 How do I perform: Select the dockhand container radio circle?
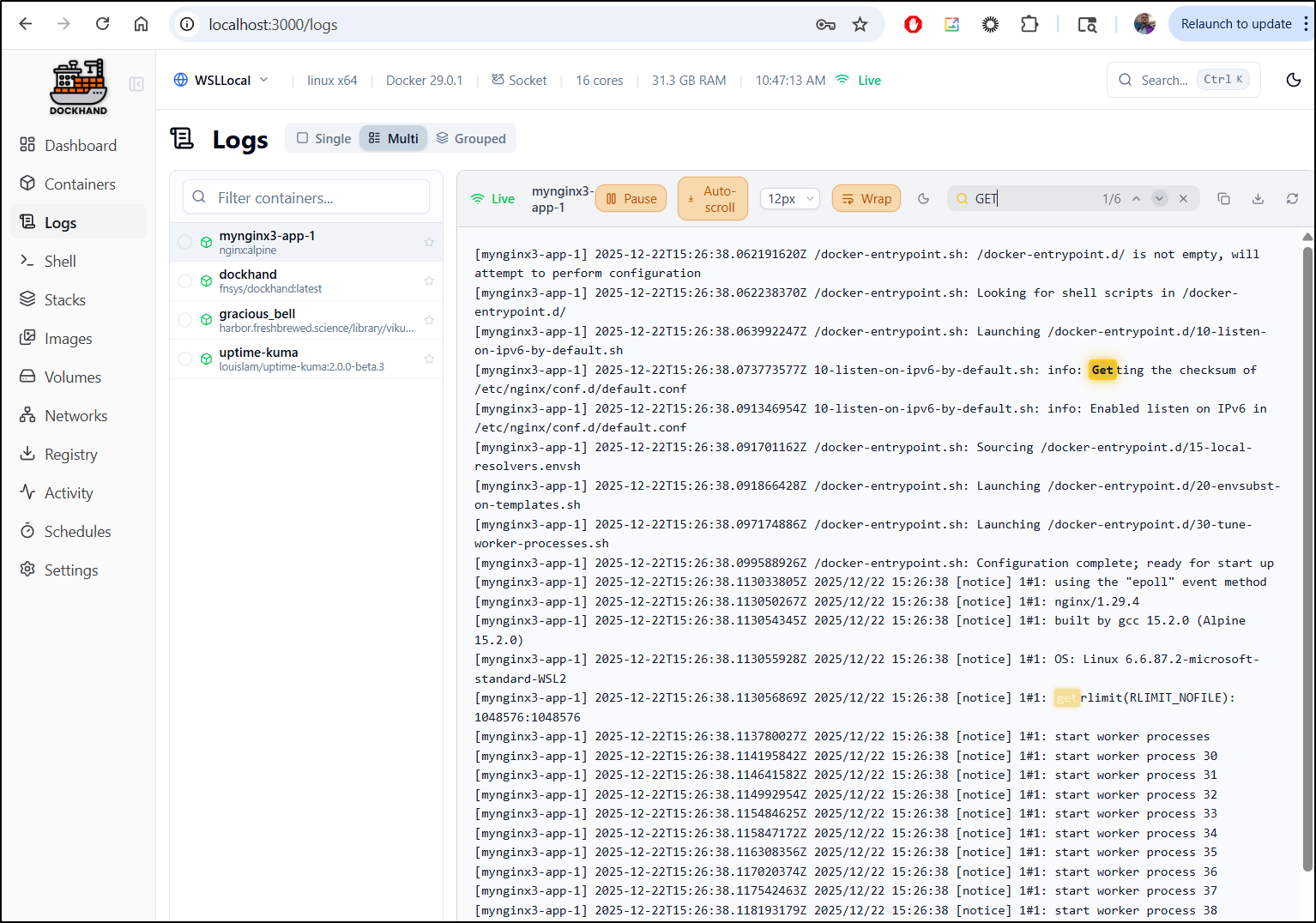tap(185, 281)
